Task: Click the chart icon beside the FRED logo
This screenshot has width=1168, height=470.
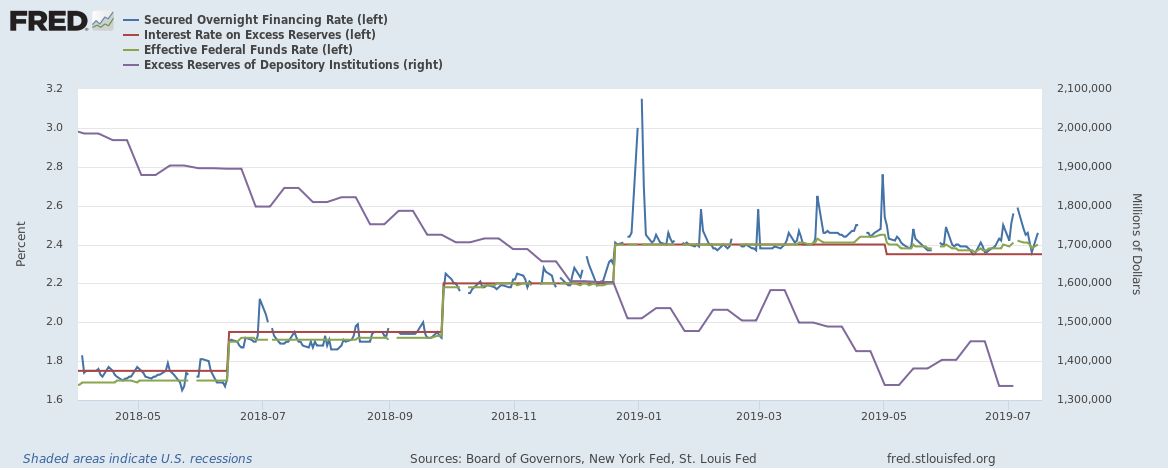Action: click(103, 20)
